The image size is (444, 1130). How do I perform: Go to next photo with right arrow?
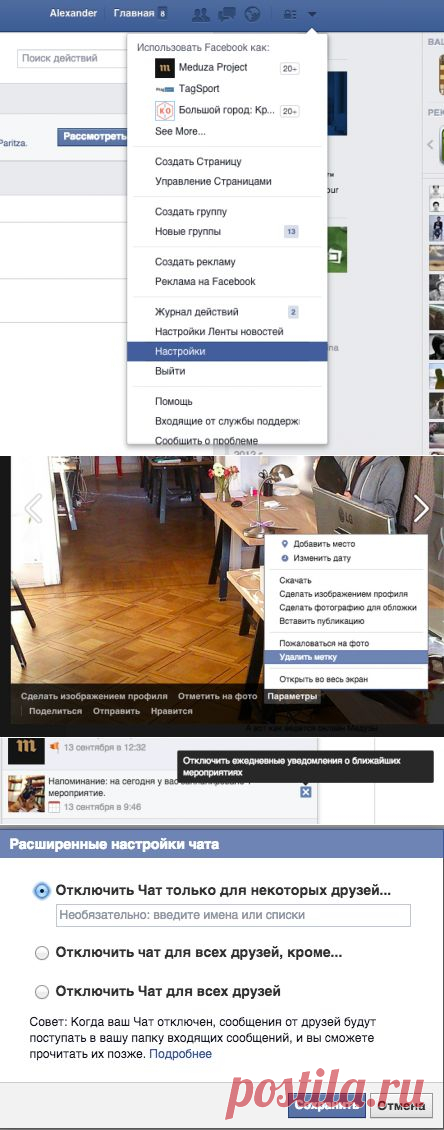click(x=422, y=508)
